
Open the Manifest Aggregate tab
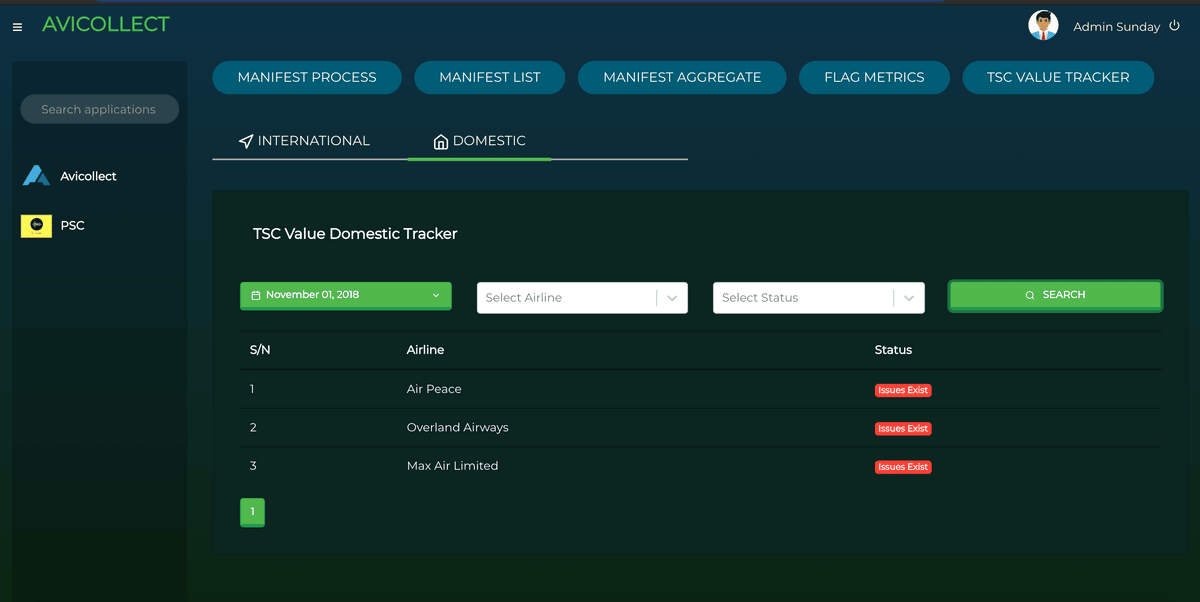point(682,77)
